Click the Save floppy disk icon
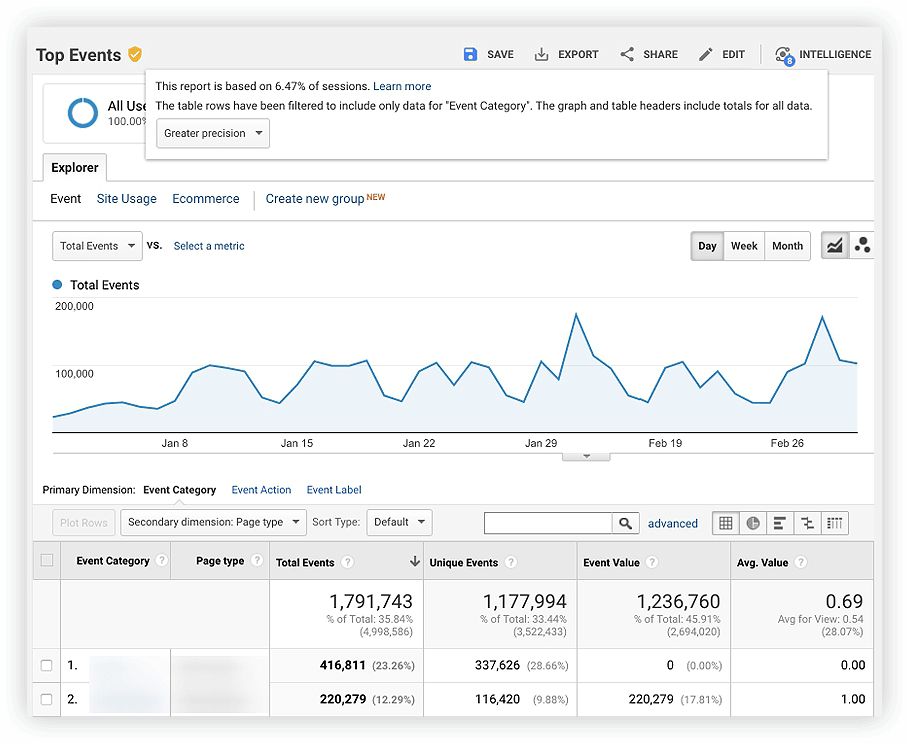The height and width of the screenshot is (744, 909). (x=470, y=55)
